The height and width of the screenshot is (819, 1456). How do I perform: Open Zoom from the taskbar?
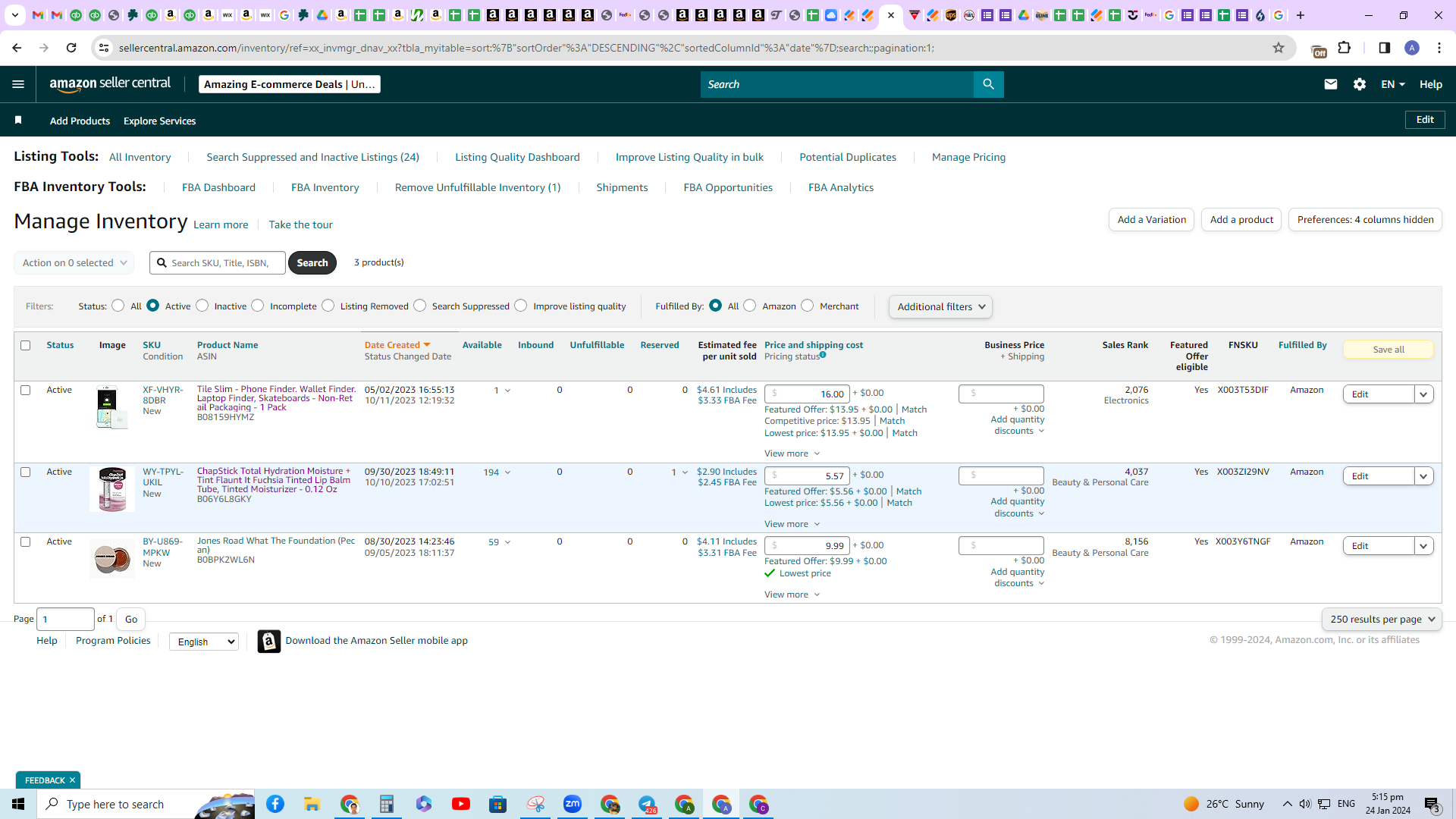point(573,804)
